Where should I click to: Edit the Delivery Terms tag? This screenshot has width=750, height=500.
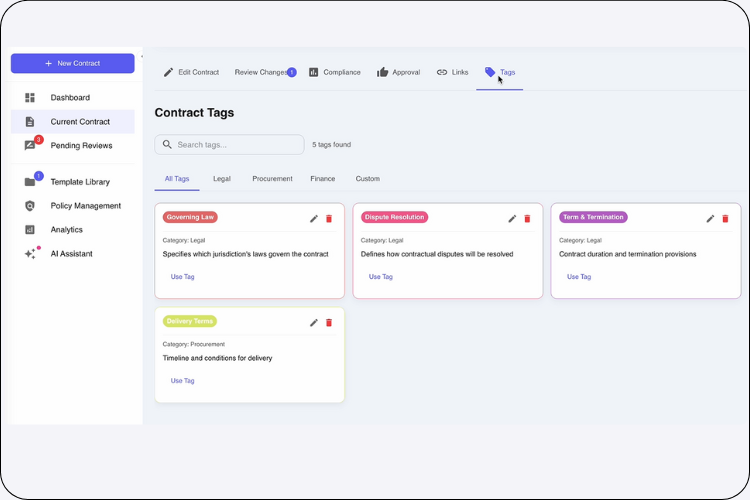tap(314, 322)
